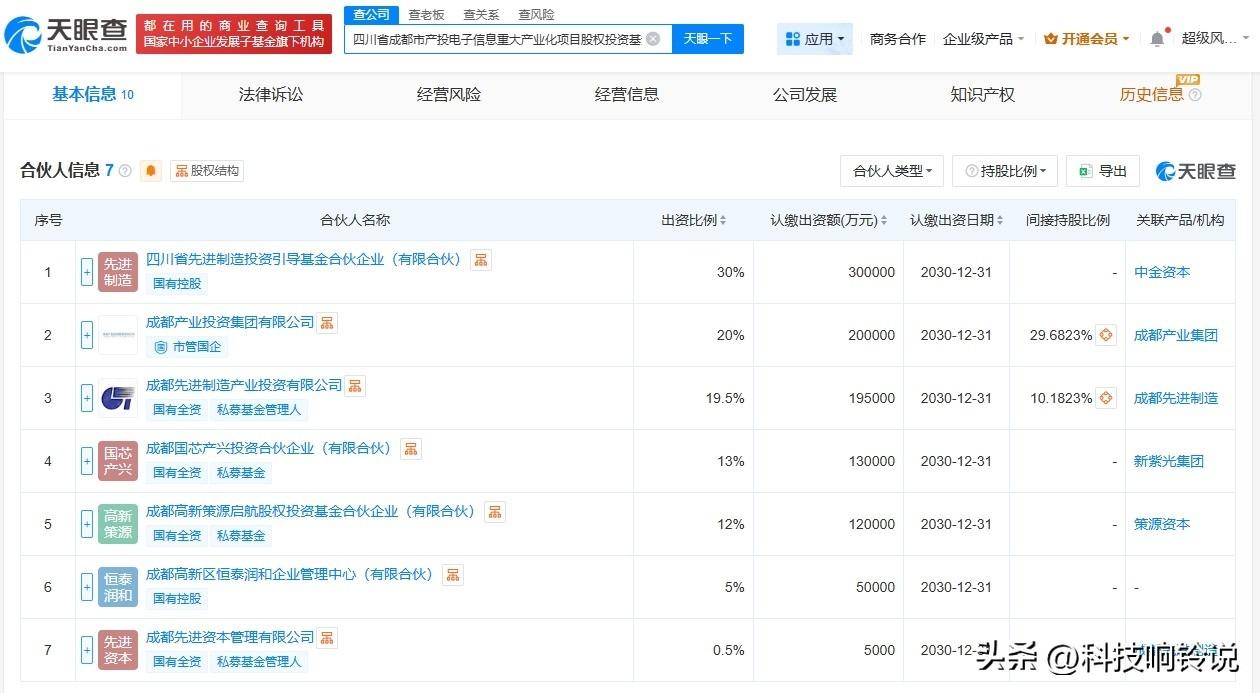This screenshot has height=693, width=1260.
Task: Click the company name search input field
Action: point(496,39)
